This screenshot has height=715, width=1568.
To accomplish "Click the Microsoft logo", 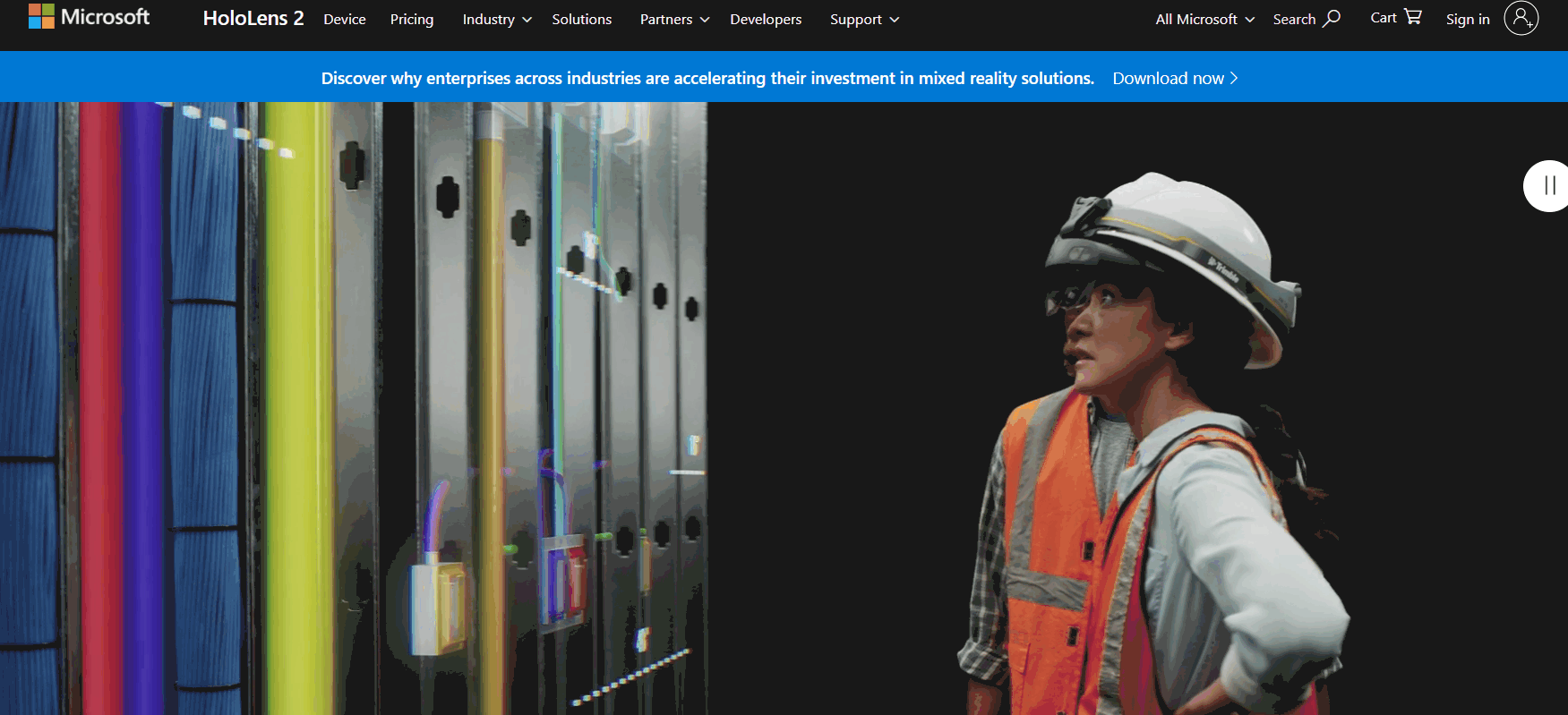I will pyautogui.click(x=89, y=17).
